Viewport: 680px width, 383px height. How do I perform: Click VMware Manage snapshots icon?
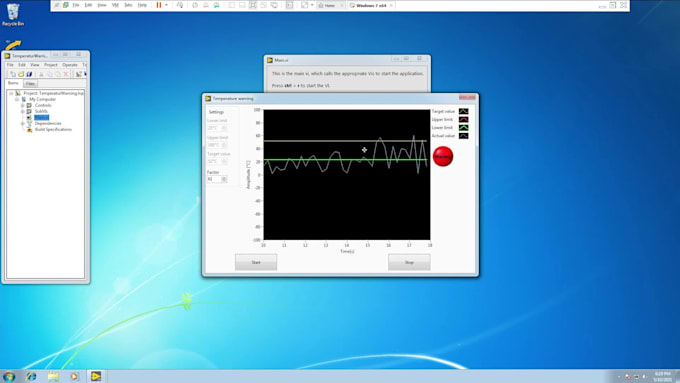(x=216, y=5)
